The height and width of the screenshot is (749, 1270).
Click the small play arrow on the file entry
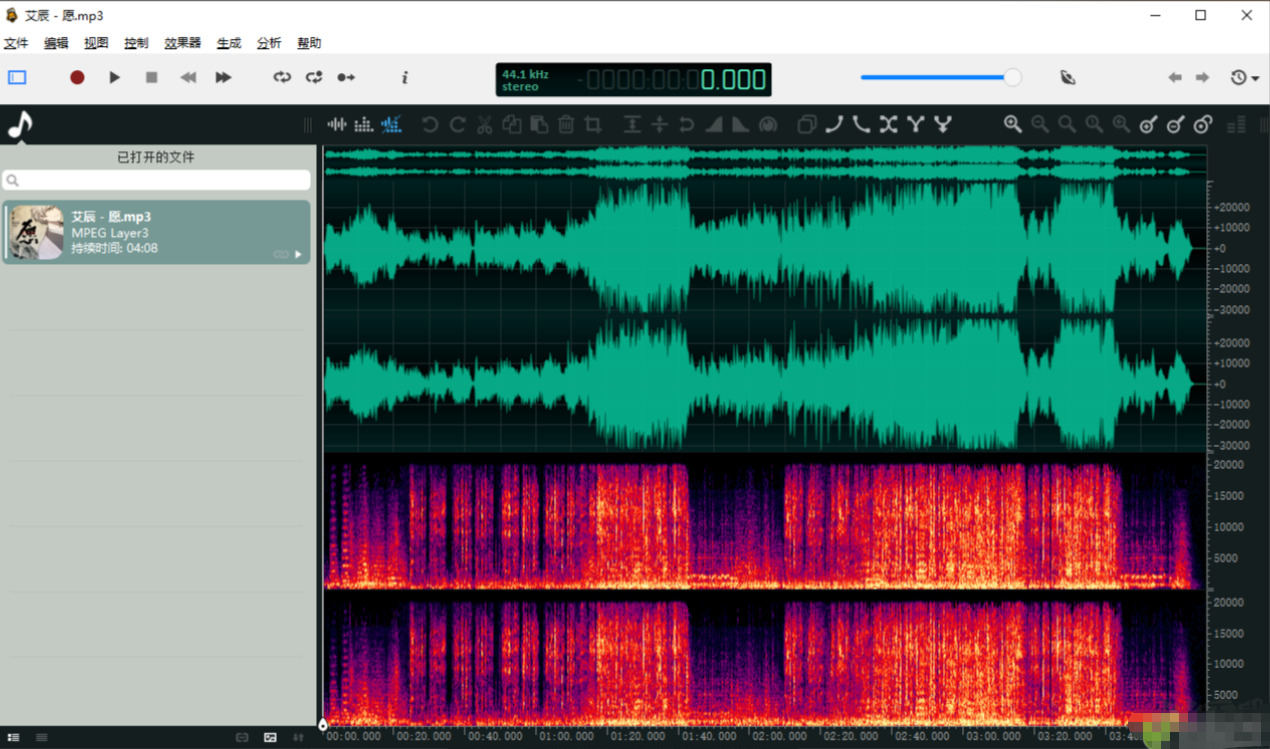tap(298, 254)
